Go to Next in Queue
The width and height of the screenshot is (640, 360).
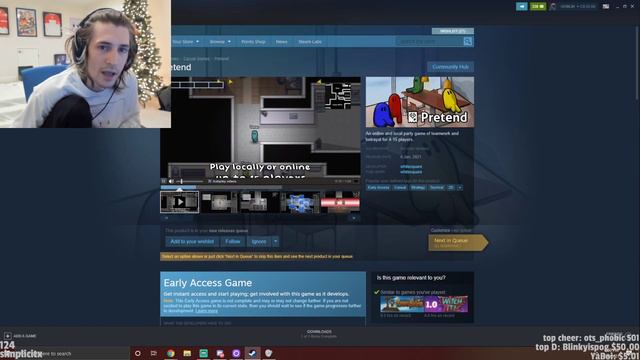458,242
